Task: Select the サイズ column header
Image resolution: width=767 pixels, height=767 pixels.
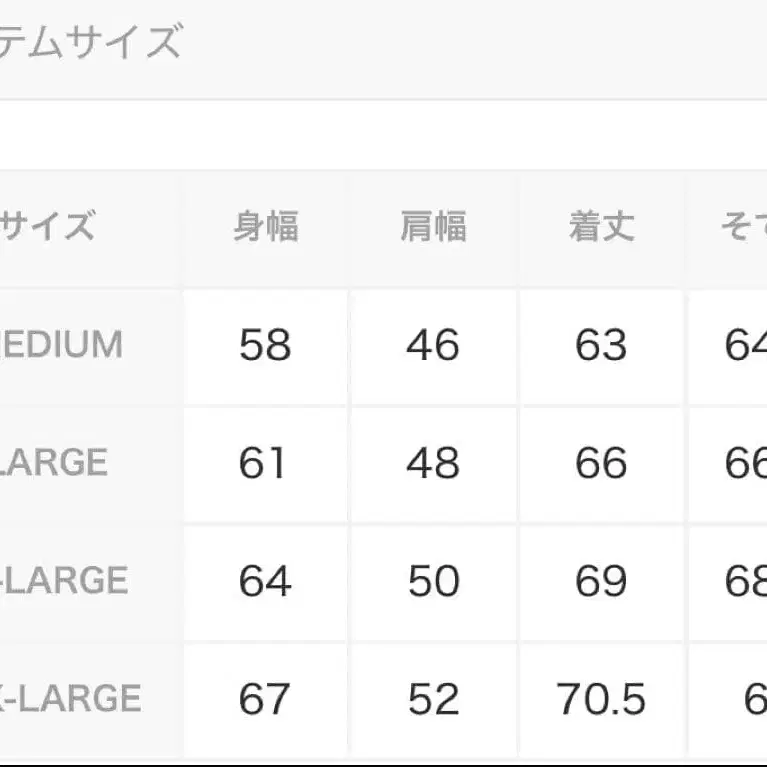Action: 47,227
